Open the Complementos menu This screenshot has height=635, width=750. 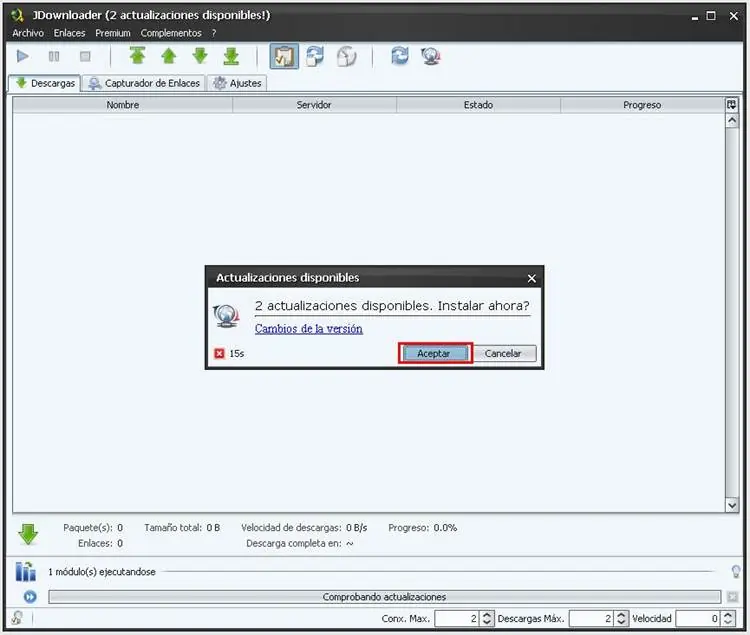(171, 33)
